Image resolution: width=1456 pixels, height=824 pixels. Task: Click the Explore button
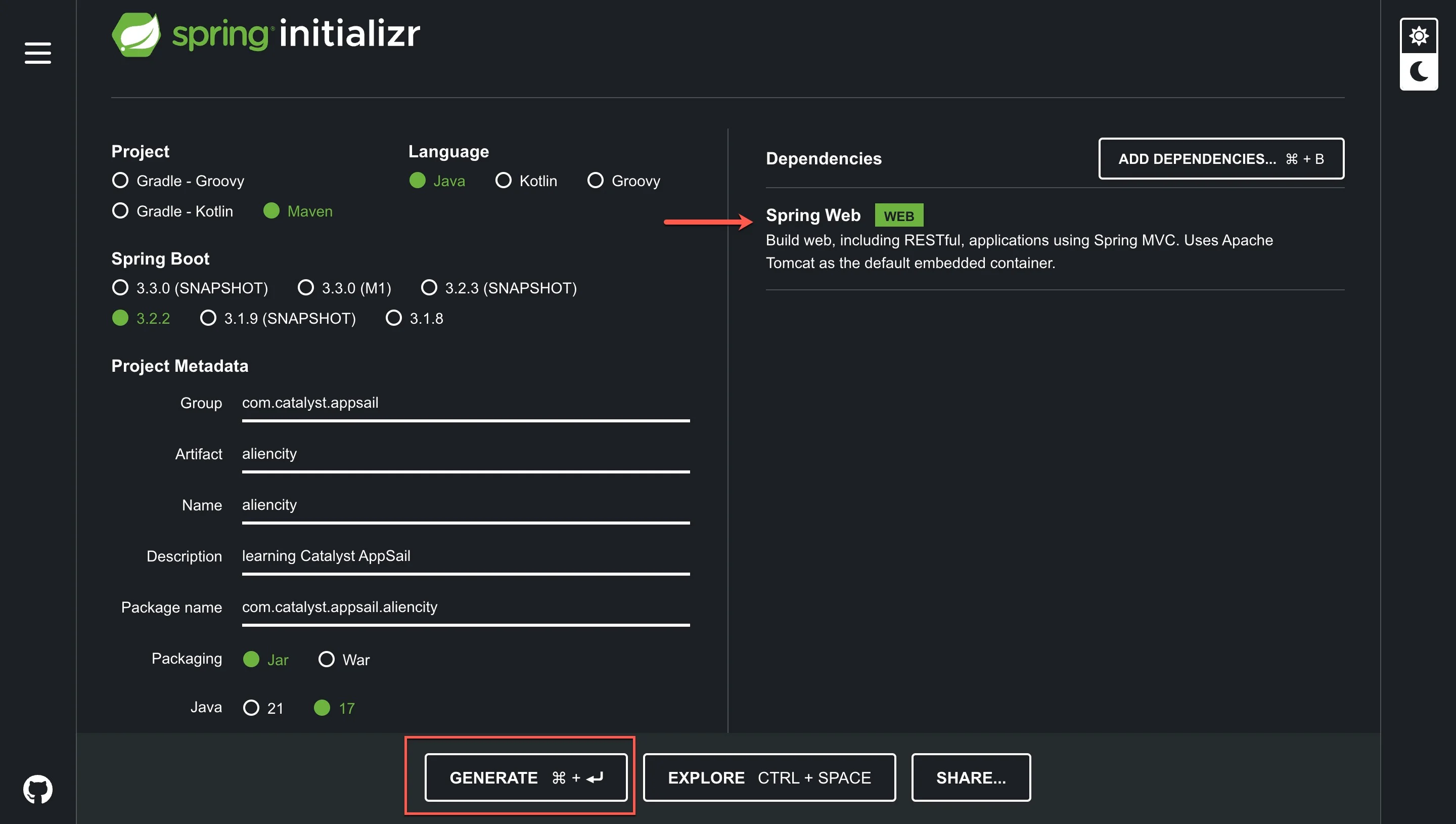point(768,777)
